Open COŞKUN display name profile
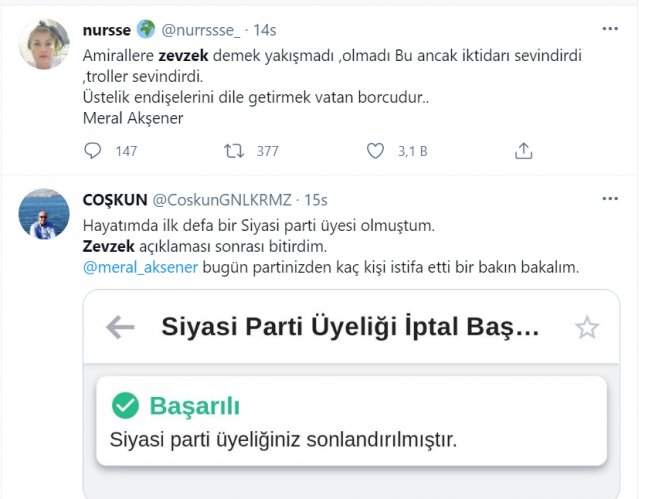 115,200
